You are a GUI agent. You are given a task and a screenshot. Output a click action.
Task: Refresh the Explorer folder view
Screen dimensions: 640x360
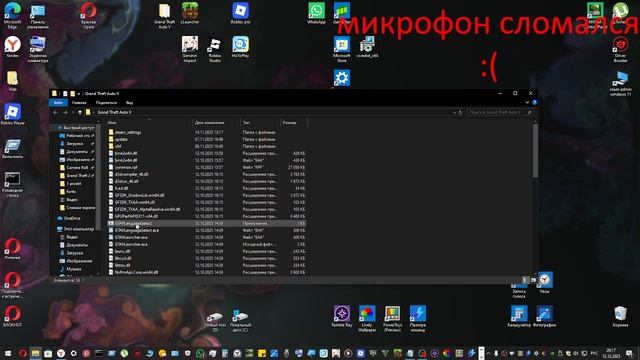coord(460,112)
